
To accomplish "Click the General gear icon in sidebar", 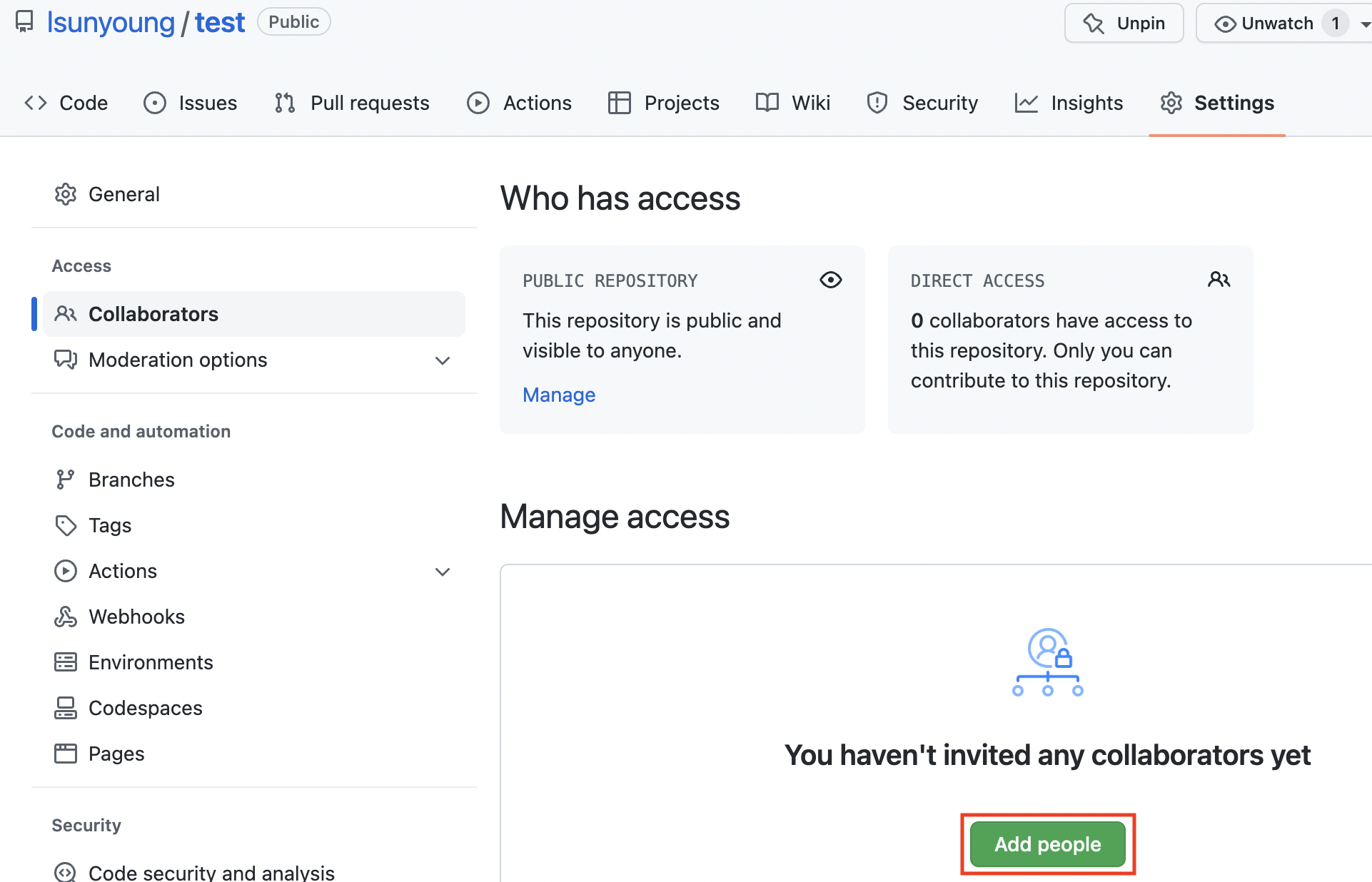I will 65,194.
